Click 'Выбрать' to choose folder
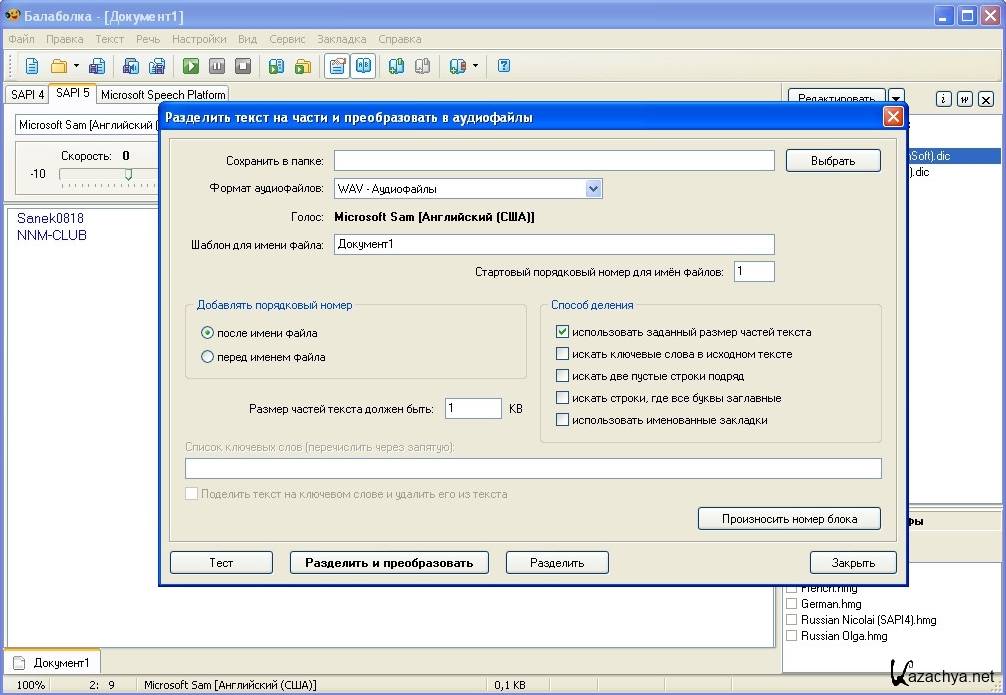Screen dimensions: 1006x695 click(832, 160)
